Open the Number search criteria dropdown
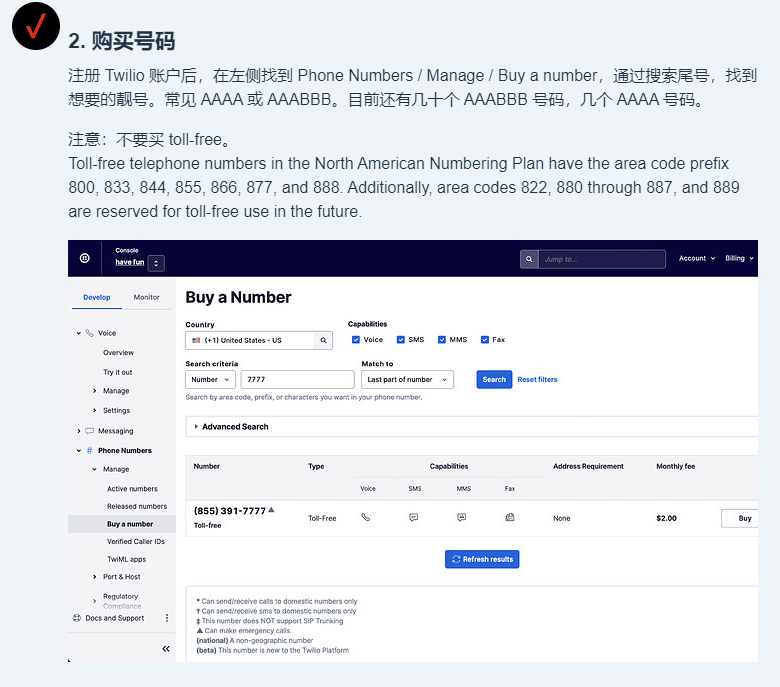The height and width of the screenshot is (687, 780). [x=210, y=380]
